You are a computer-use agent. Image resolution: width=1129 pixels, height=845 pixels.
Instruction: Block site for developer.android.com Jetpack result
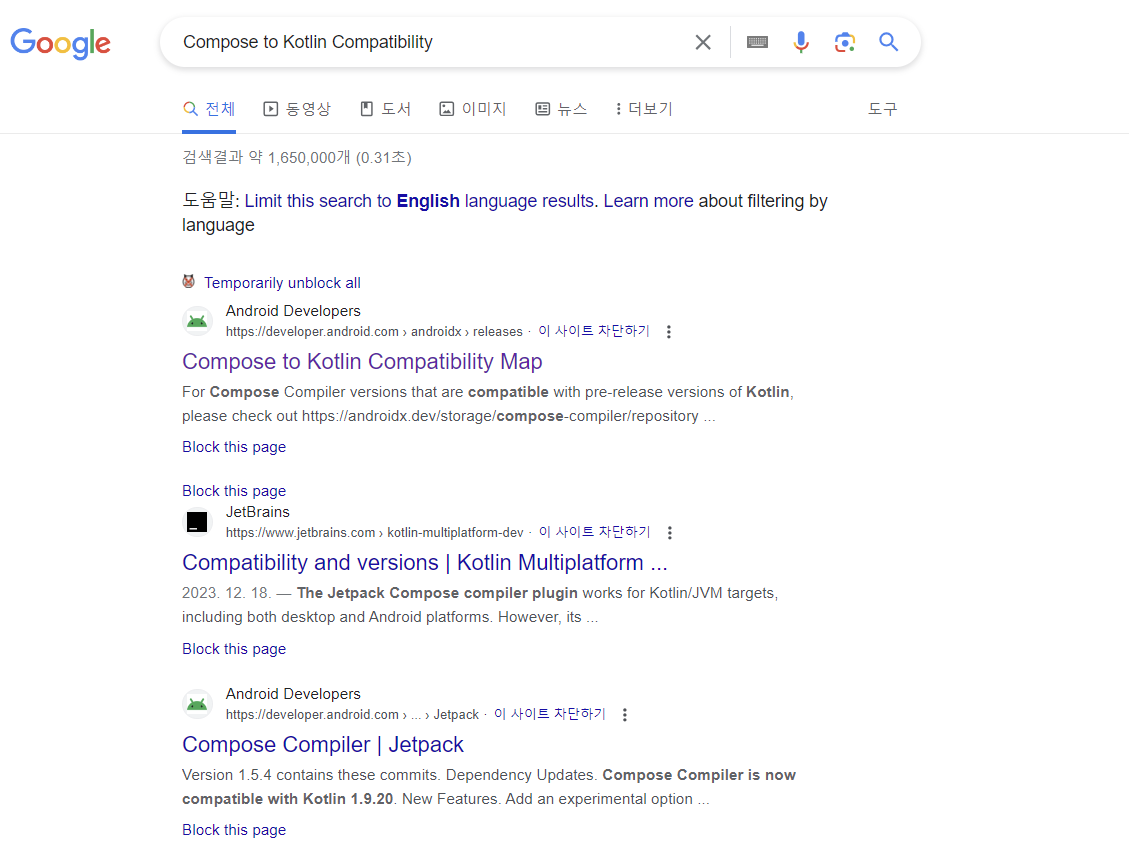(x=550, y=714)
